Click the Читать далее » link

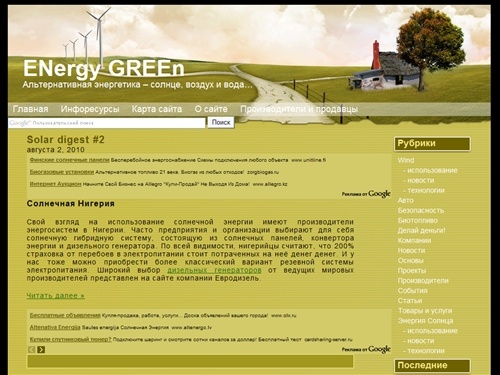click(56, 296)
